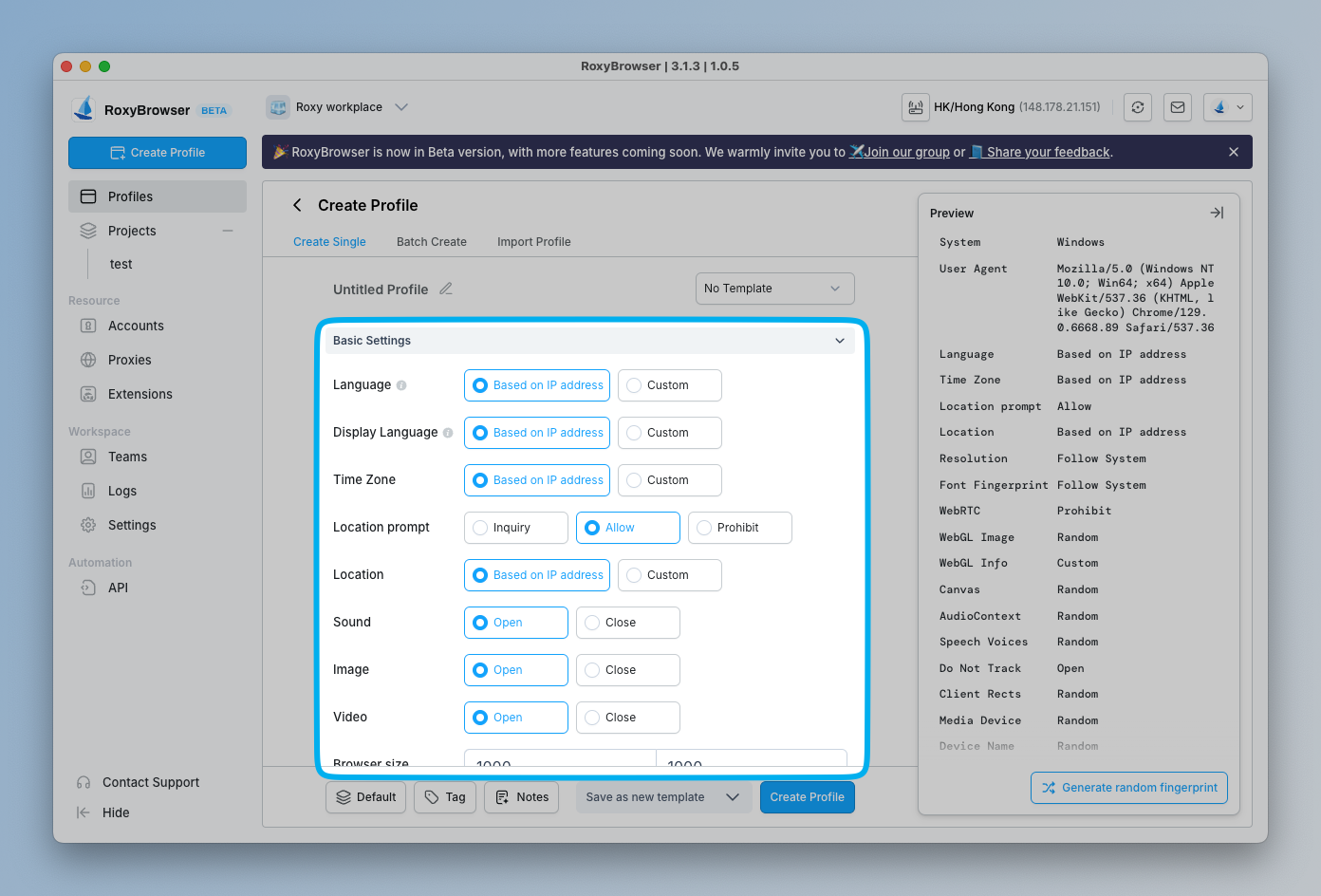Open the No Template dropdown
Viewport: 1321px width, 896px height.
(775, 289)
